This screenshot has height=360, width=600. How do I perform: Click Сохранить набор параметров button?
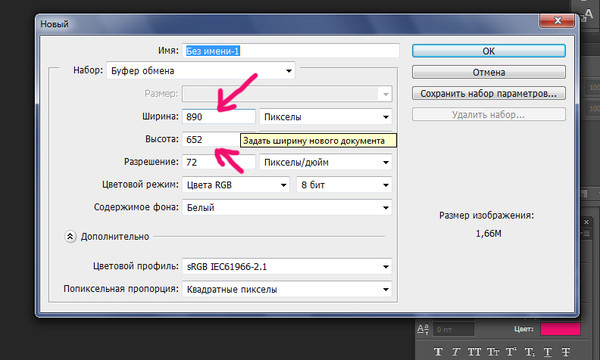(x=489, y=93)
